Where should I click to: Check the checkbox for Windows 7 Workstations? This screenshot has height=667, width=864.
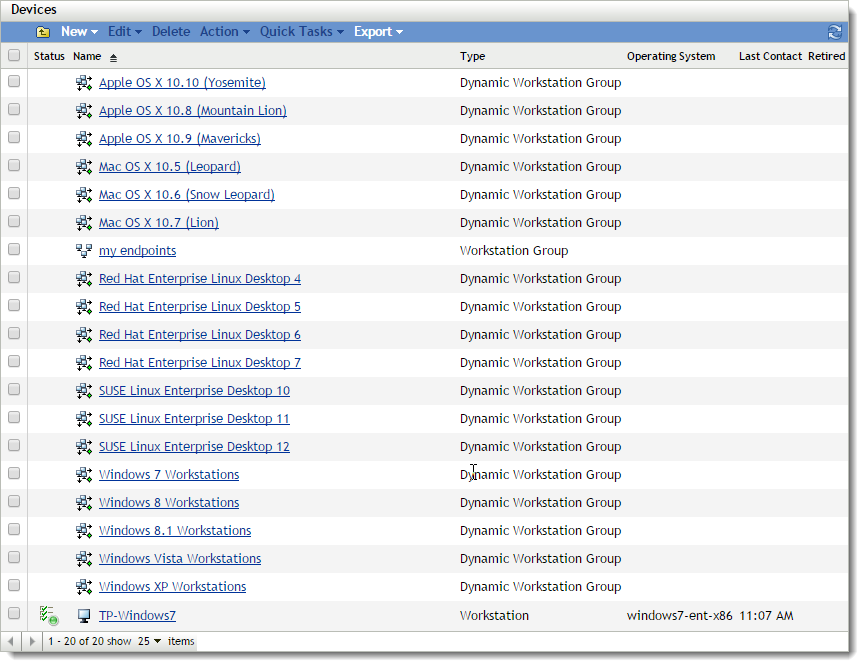point(14,474)
